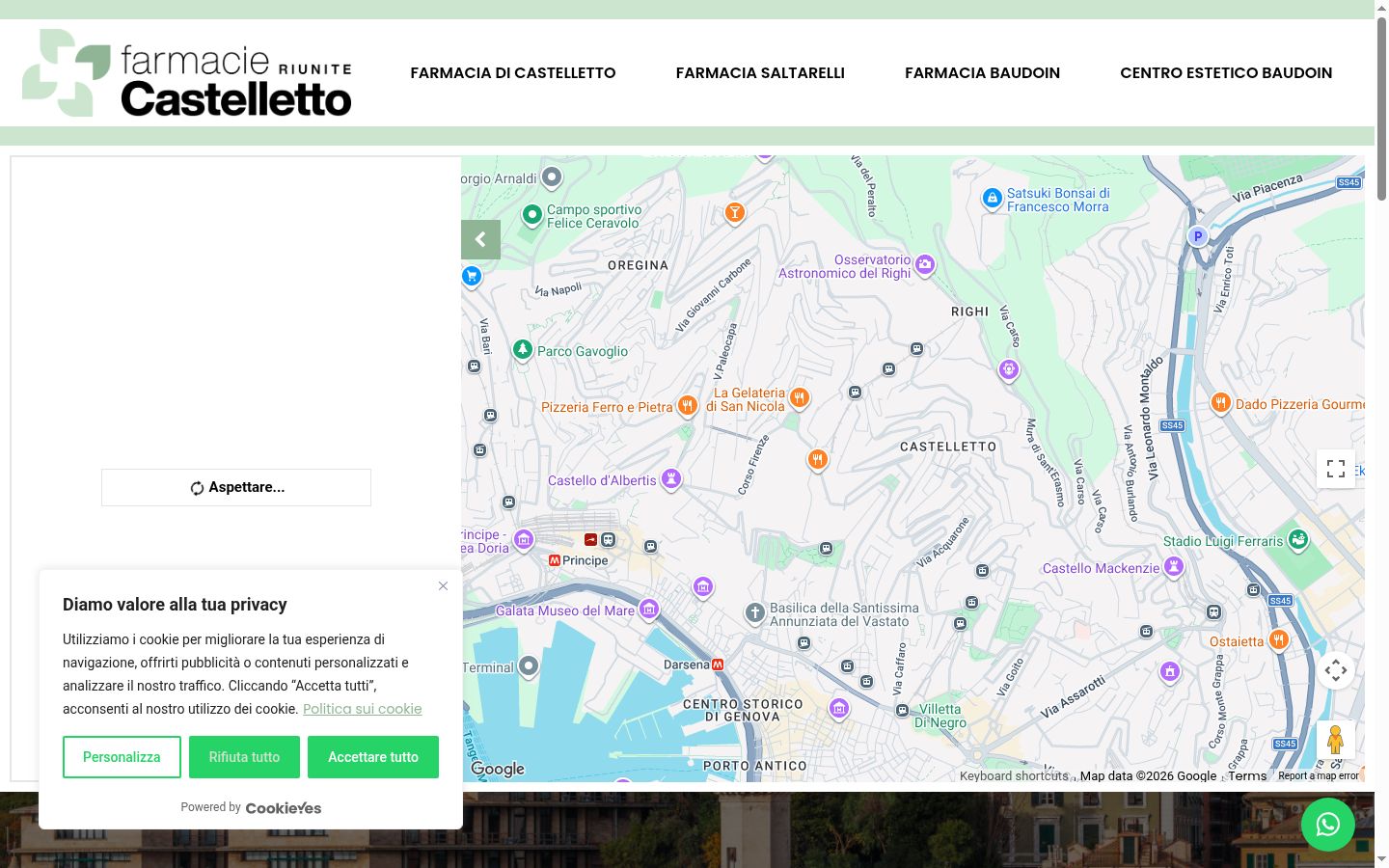Click the CookieYes powered-by logo
The height and width of the screenshot is (868, 1389).
284,808
